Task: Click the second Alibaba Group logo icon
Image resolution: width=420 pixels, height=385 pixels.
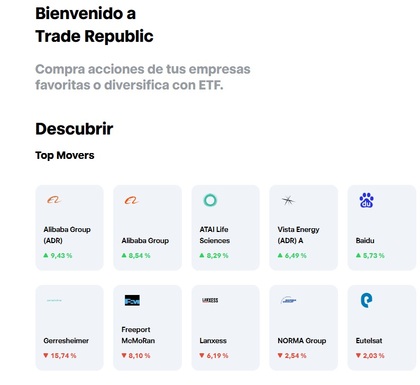Action: click(132, 200)
